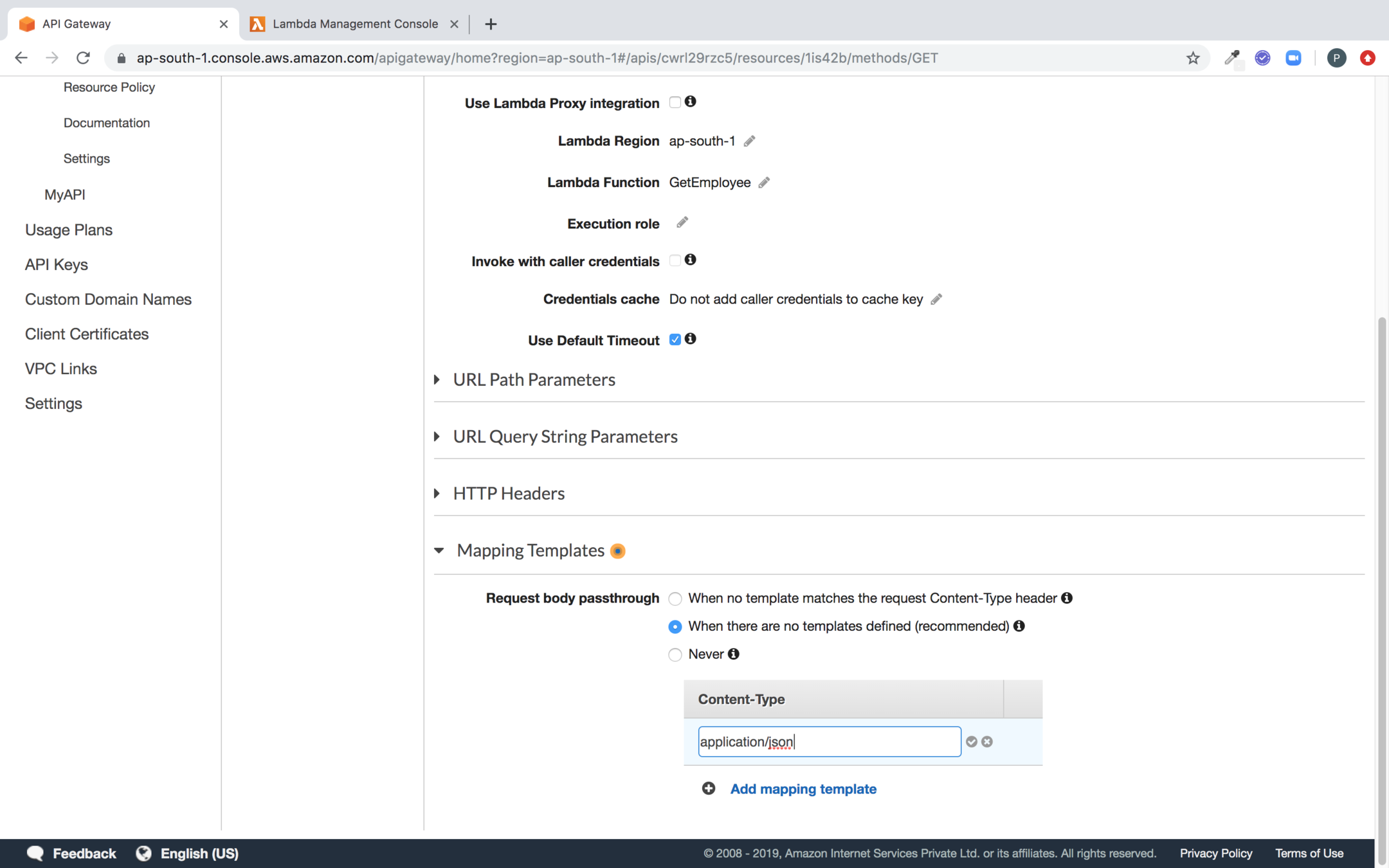Viewport: 1389px width, 868px height.
Task: Confirm Content-Type with the checkmark icon
Action: coord(971,741)
